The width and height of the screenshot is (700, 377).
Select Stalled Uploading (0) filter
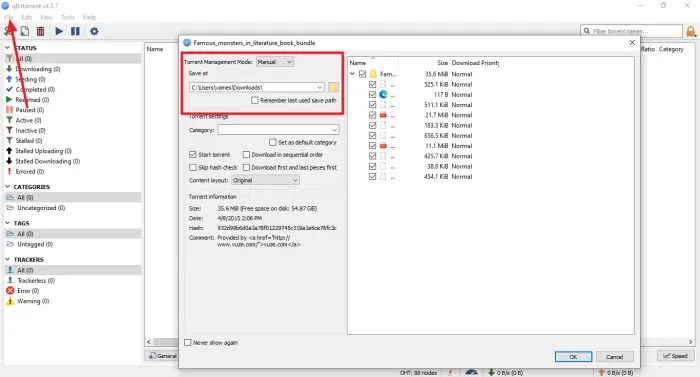point(43,151)
